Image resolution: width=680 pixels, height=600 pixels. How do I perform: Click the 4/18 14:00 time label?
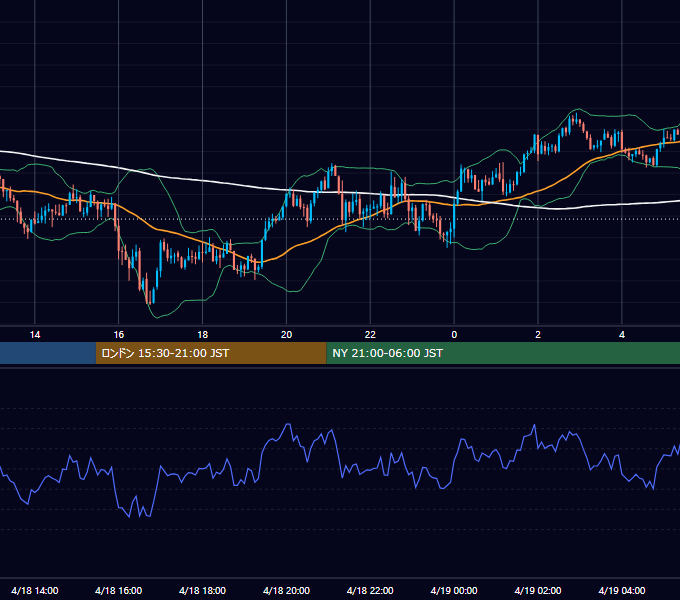point(35,590)
